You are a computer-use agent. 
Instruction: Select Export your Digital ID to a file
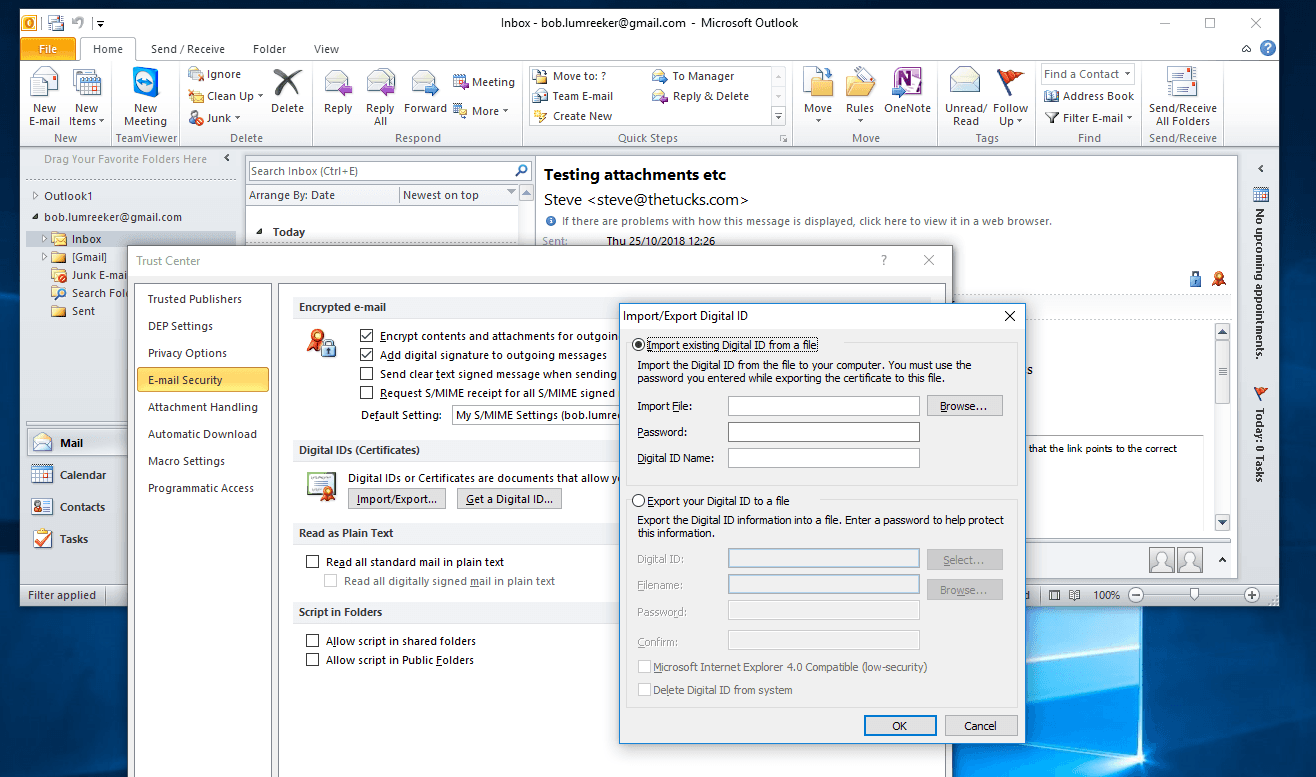(639, 501)
